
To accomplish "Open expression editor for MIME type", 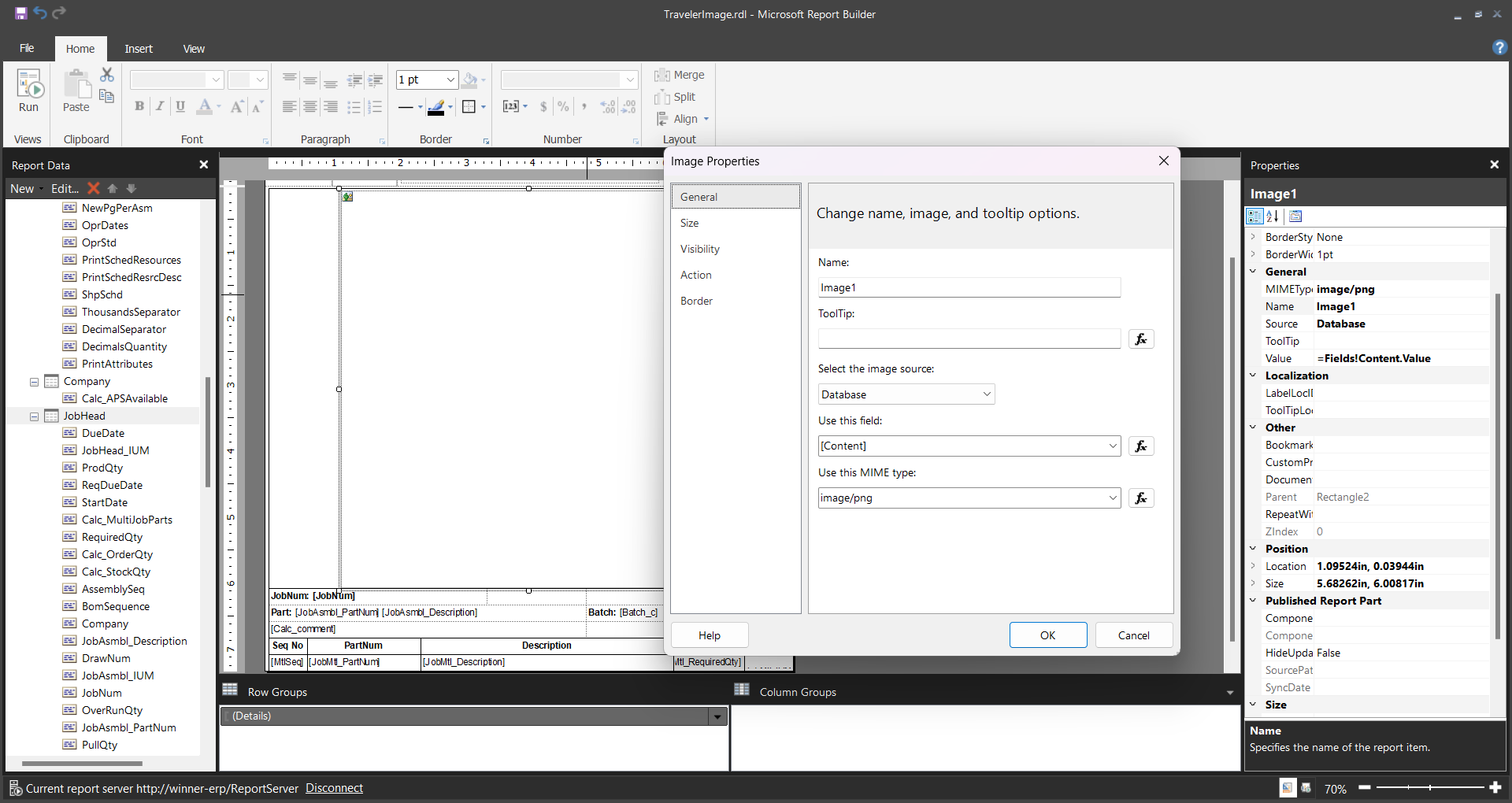I will point(1140,498).
